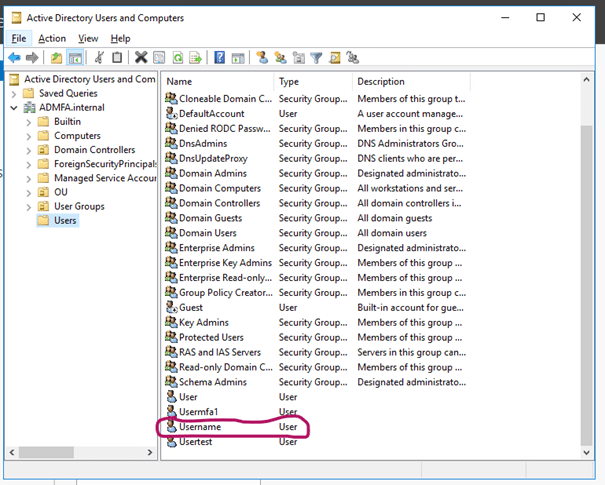This screenshot has width=605, height=485.
Task: Select the Username user entry
Action: point(200,427)
